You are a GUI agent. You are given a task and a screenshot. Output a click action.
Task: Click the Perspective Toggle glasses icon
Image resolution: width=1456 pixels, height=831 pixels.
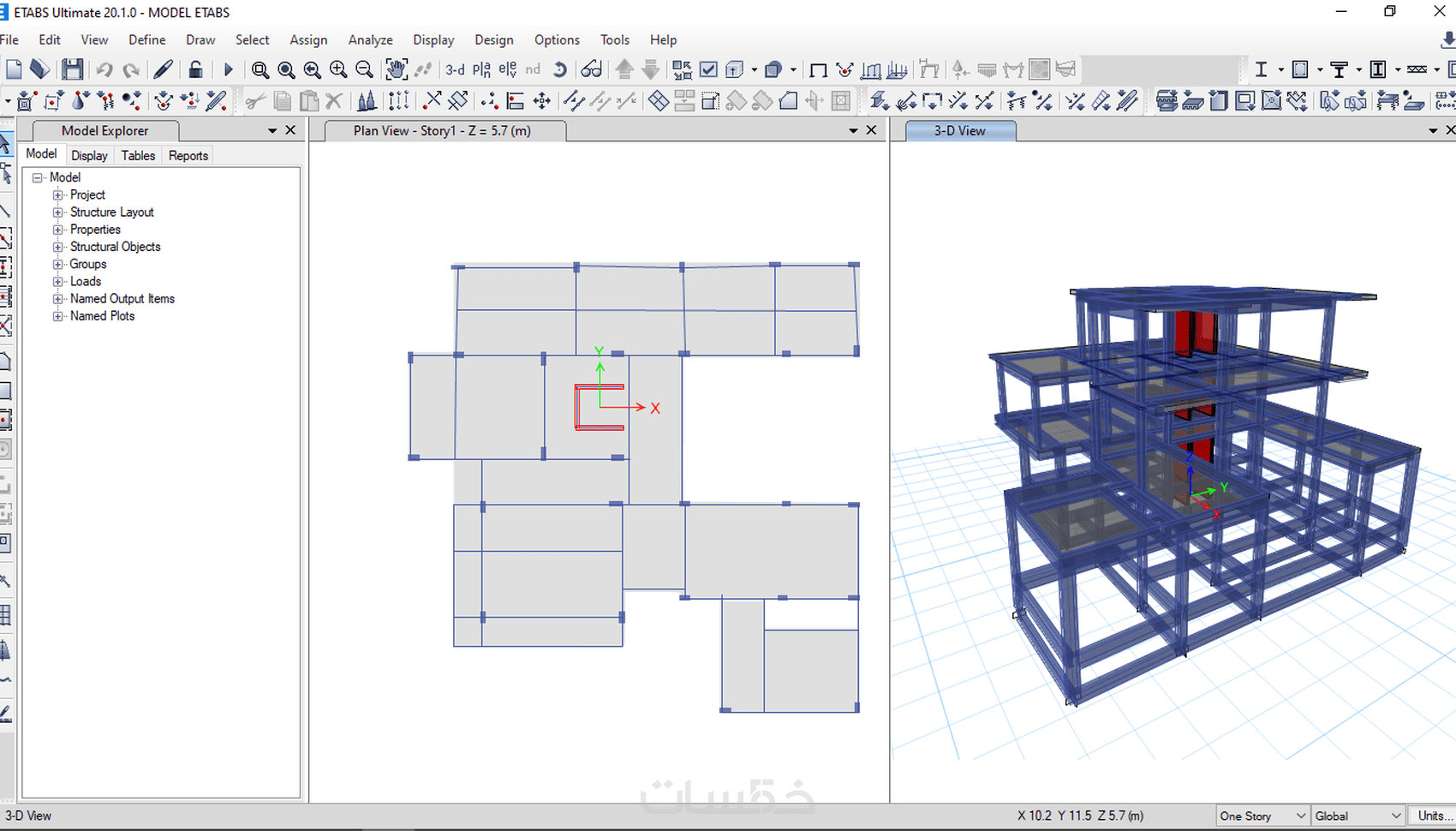(591, 69)
